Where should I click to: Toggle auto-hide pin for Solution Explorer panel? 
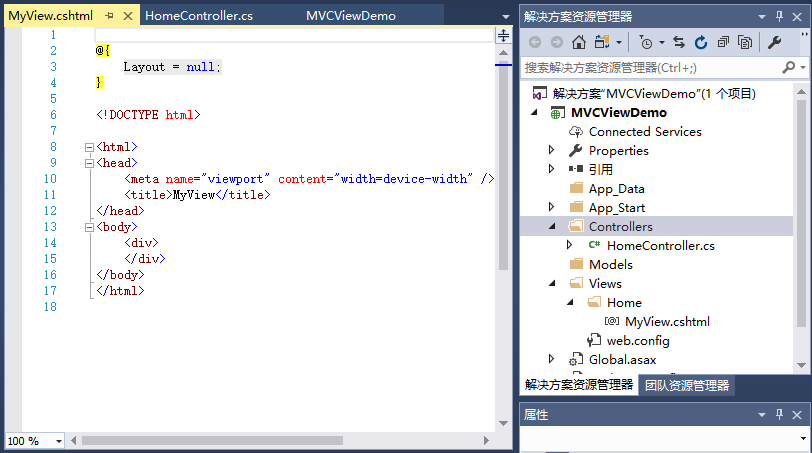pos(778,16)
